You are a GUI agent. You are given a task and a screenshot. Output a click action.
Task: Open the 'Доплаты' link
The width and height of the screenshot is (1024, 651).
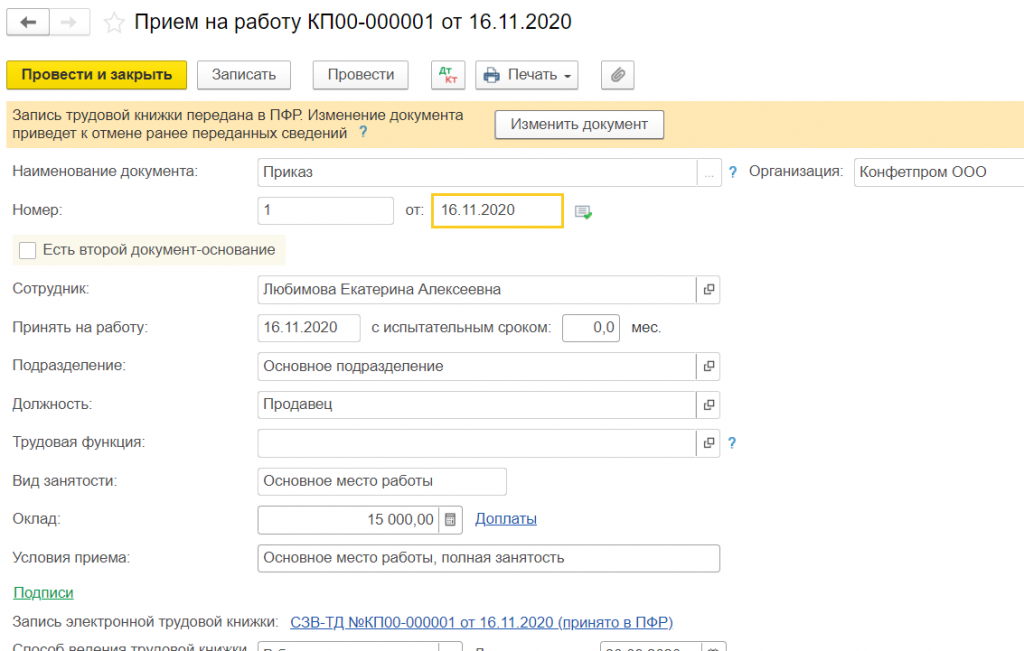point(506,518)
